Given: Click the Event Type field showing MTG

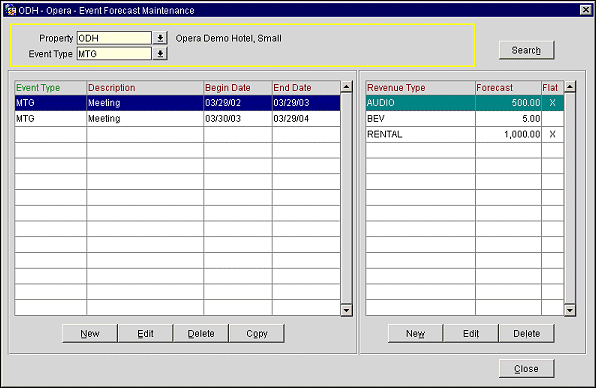Looking at the screenshot, I should 114,54.
